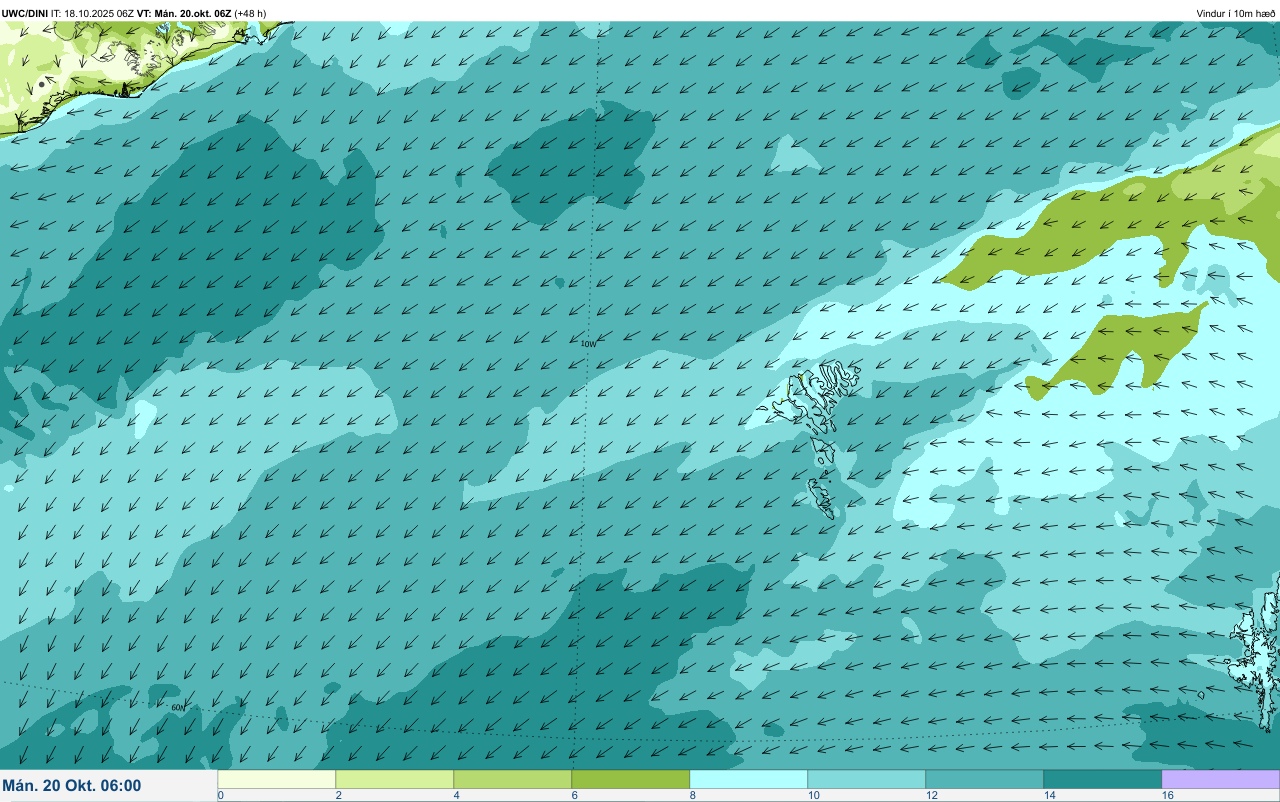The height and width of the screenshot is (802, 1280).
Task: Click the medium teal 12–14 legend swatch
Action: [x=985, y=779]
